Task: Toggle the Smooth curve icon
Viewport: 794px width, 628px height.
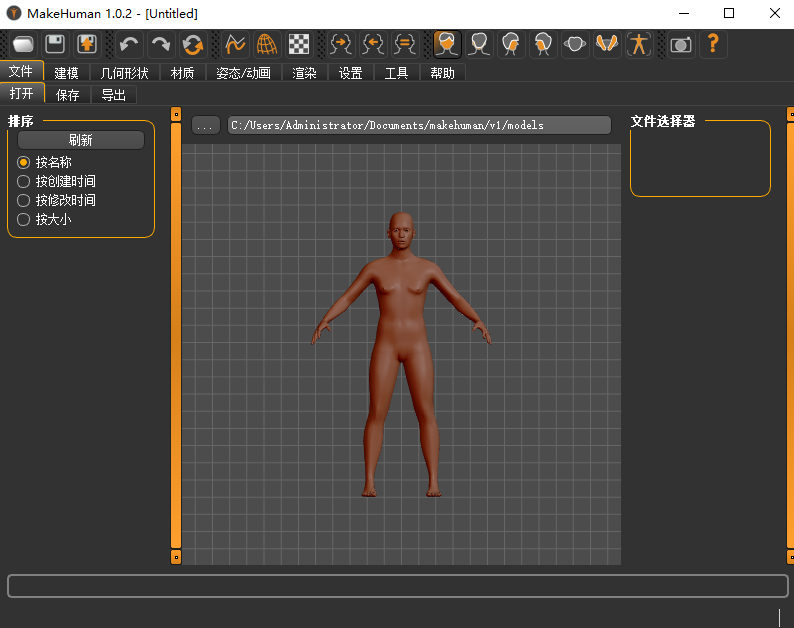Action: [x=235, y=45]
